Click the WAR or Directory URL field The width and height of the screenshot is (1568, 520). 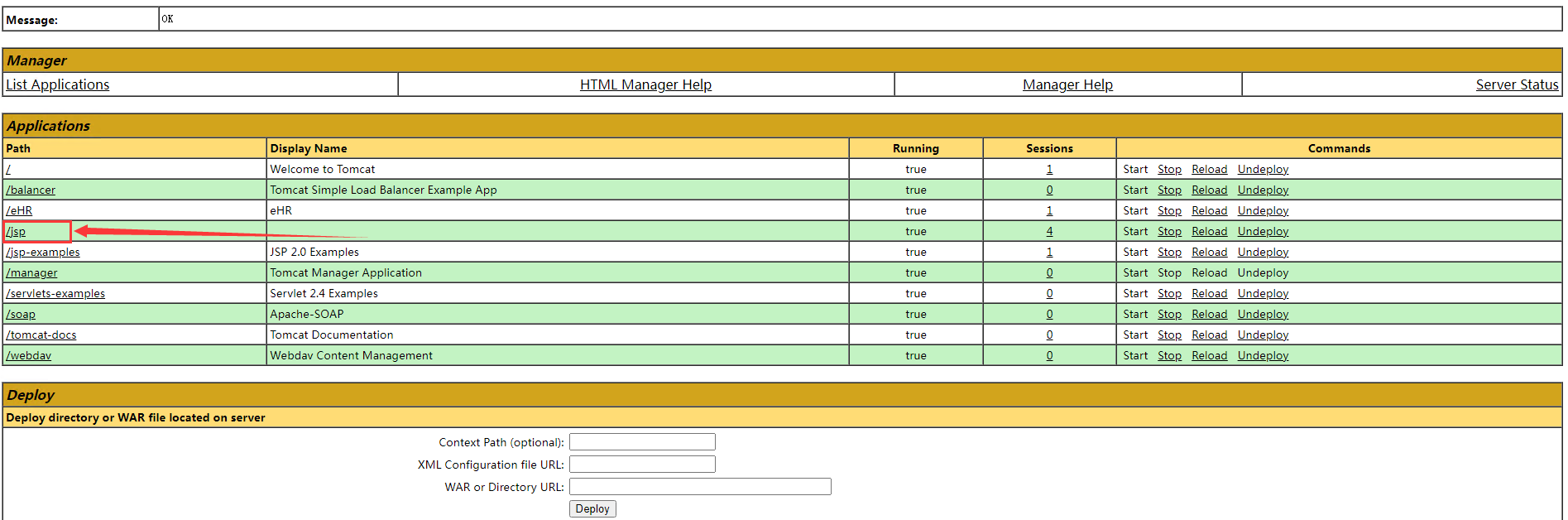700,487
